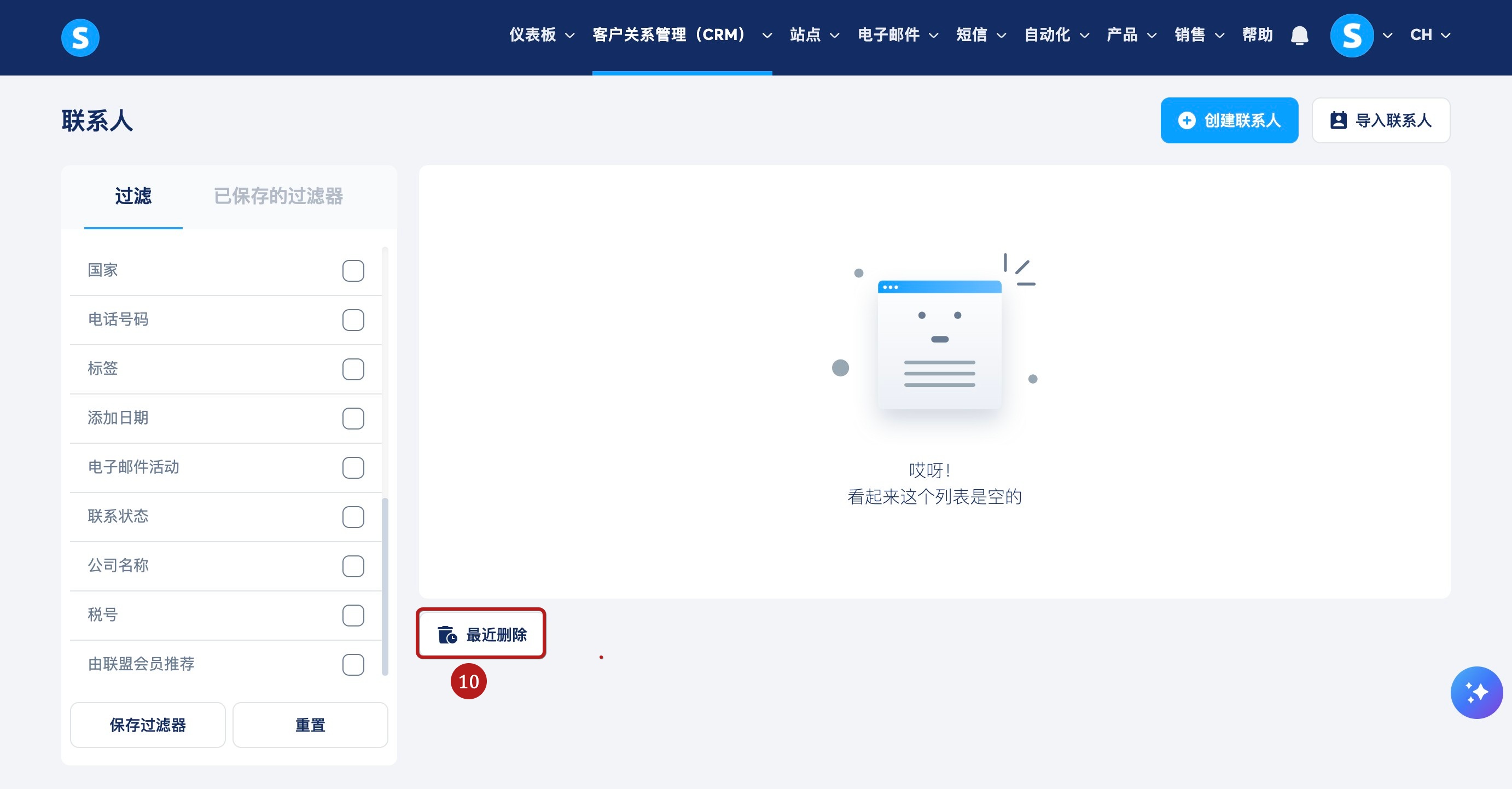Click the trash icon in 最近删除
This screenshot has width=1512, height=789.
tap(447, 635)
